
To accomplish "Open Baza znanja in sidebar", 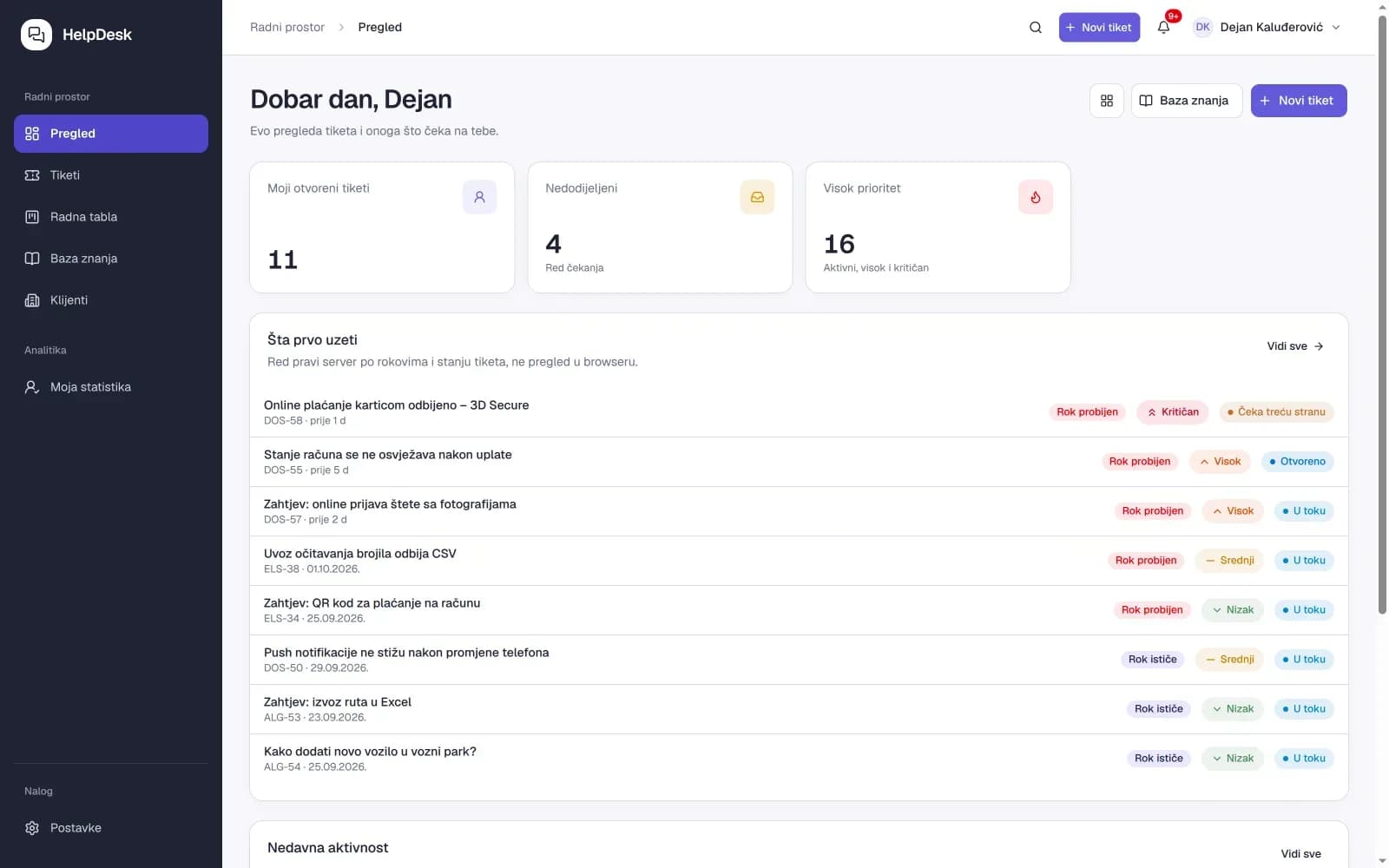I will tap(111, 259).
